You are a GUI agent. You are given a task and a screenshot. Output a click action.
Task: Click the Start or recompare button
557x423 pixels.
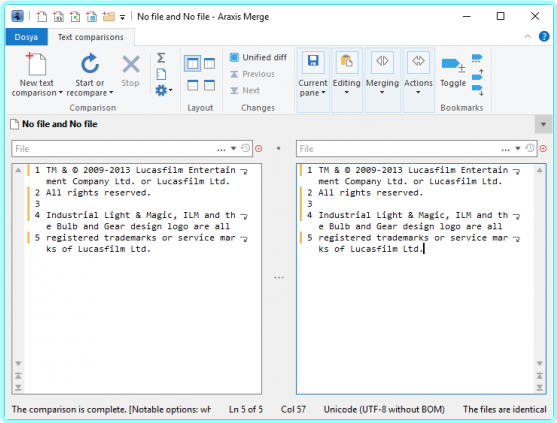point(90,75)
